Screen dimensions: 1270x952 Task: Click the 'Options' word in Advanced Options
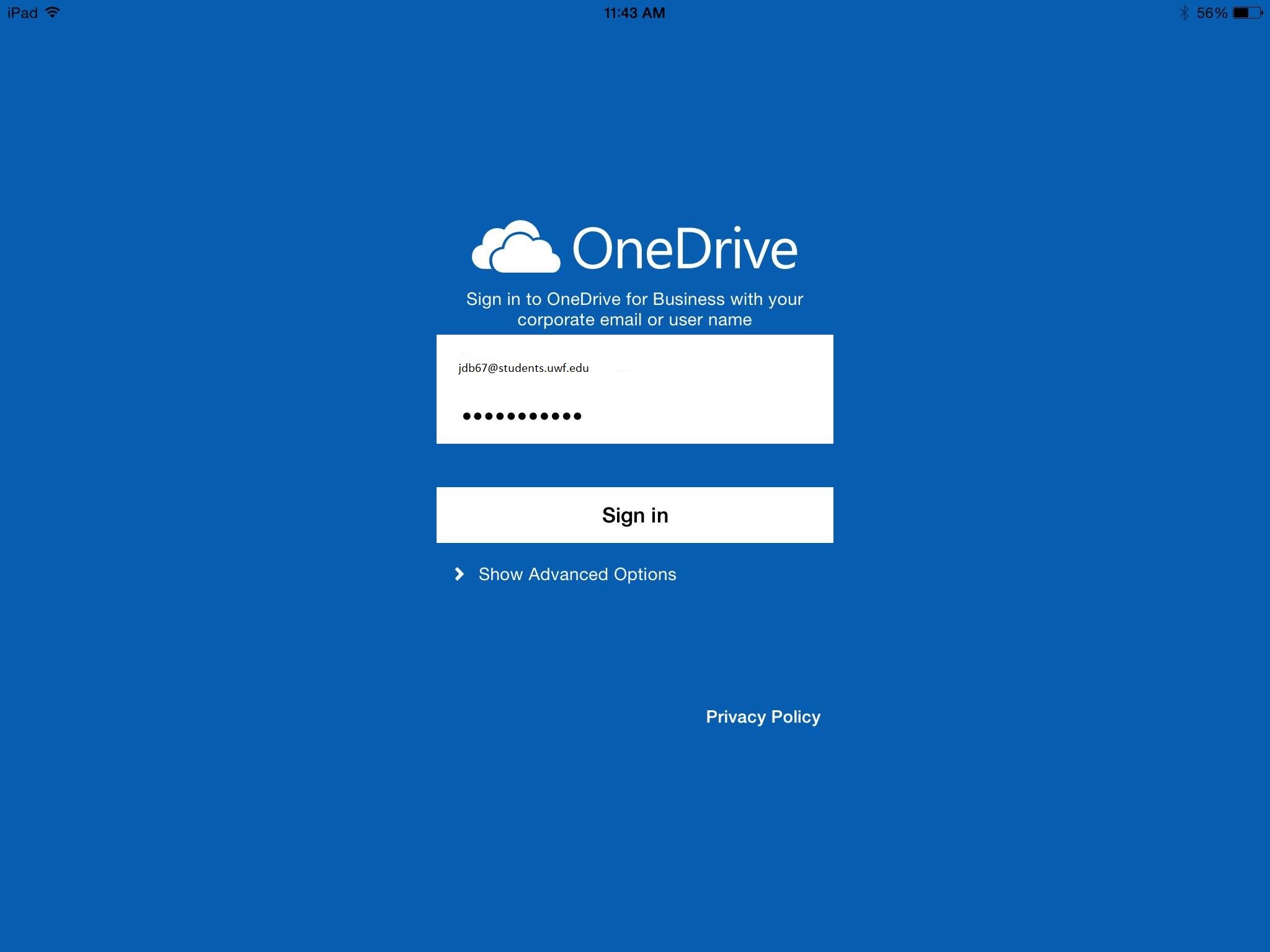point(645,574)
